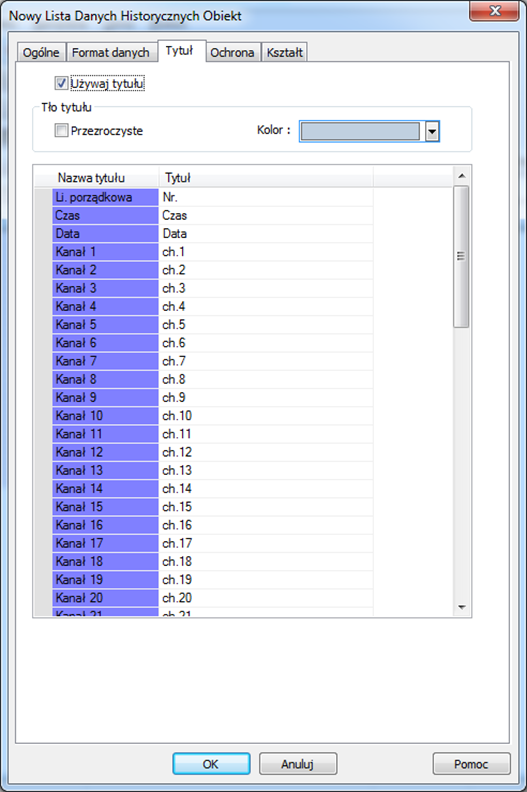Select the Kanał 18 row
Viewport: 527px width, 792px height.
105,561
